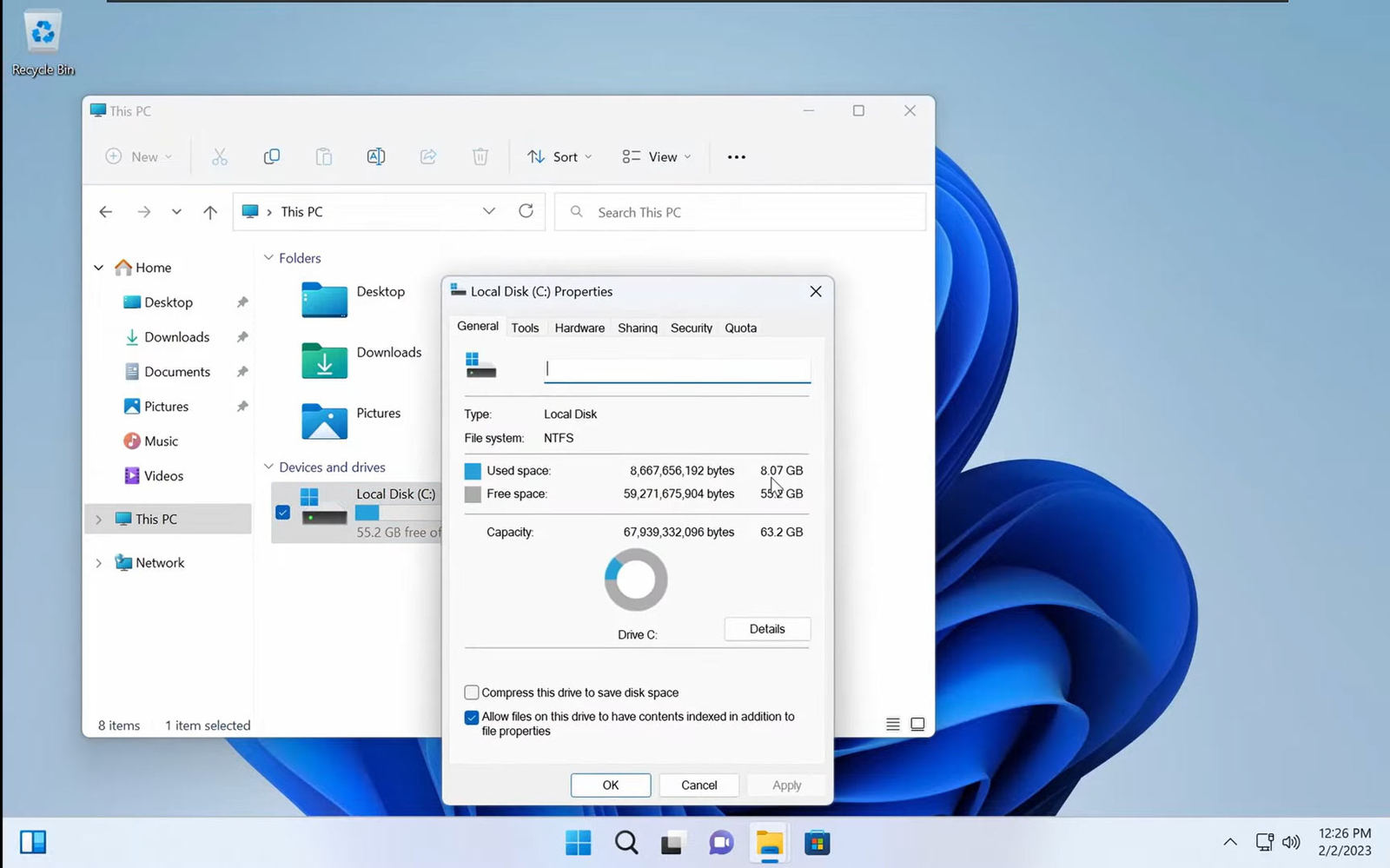Enable compress this drive to save disk space
The image size is (1390, 868).
point(471,692)
